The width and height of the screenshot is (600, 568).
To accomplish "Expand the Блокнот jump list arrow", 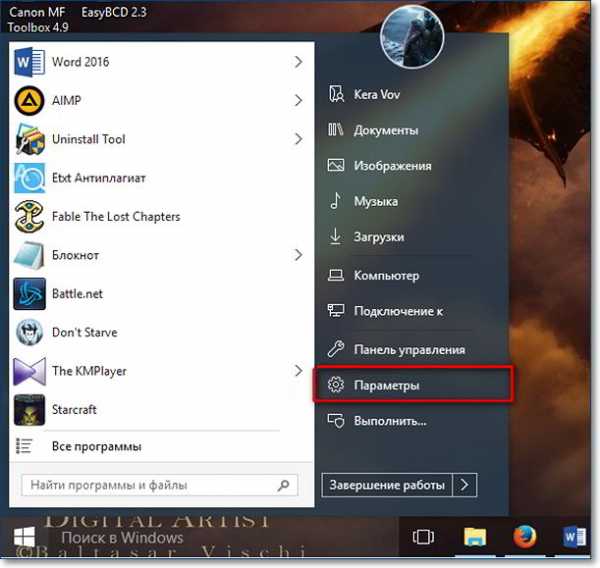I will (298, 255).
